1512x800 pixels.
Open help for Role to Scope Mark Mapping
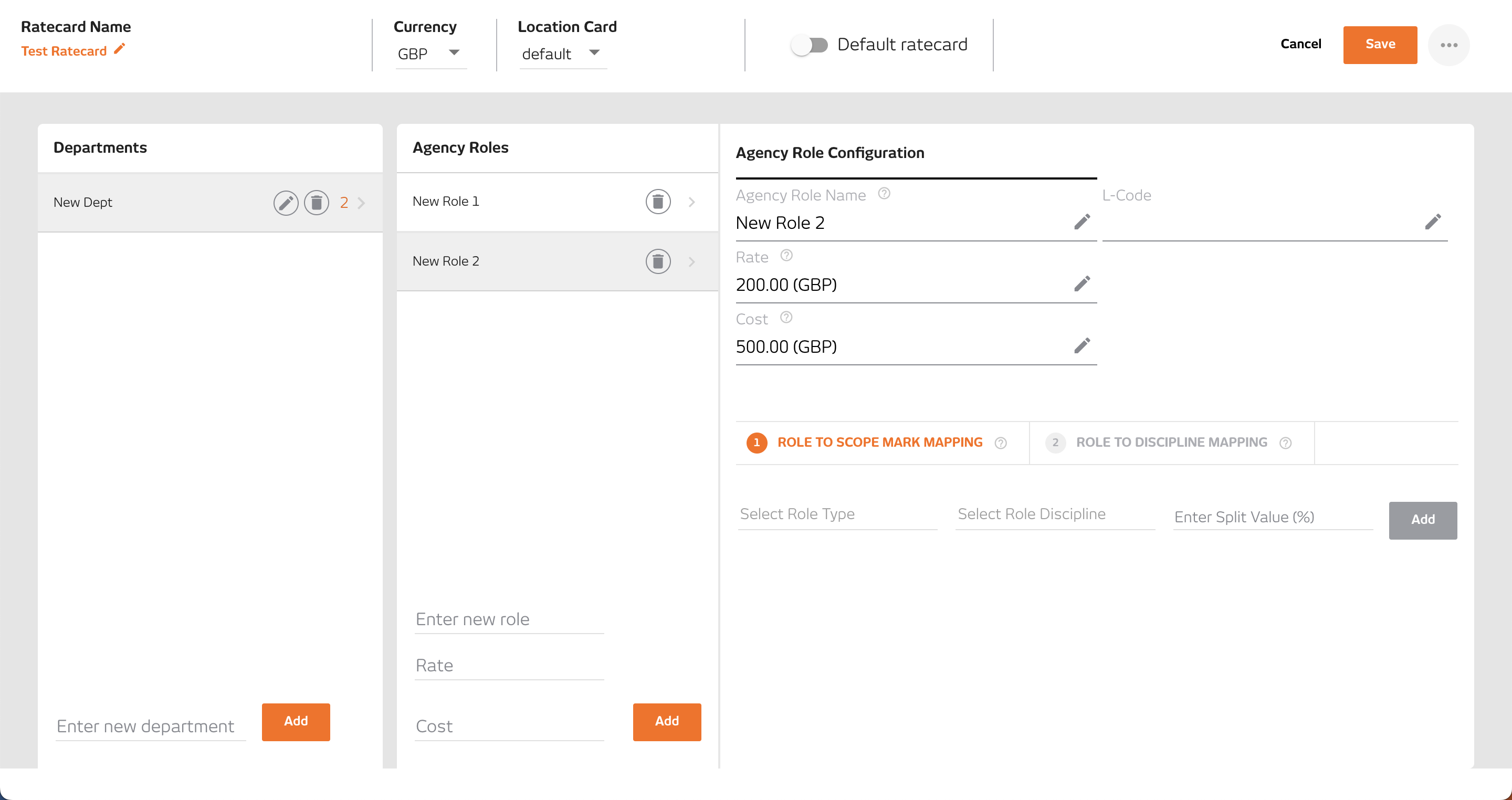click(x=1001, y=443)
